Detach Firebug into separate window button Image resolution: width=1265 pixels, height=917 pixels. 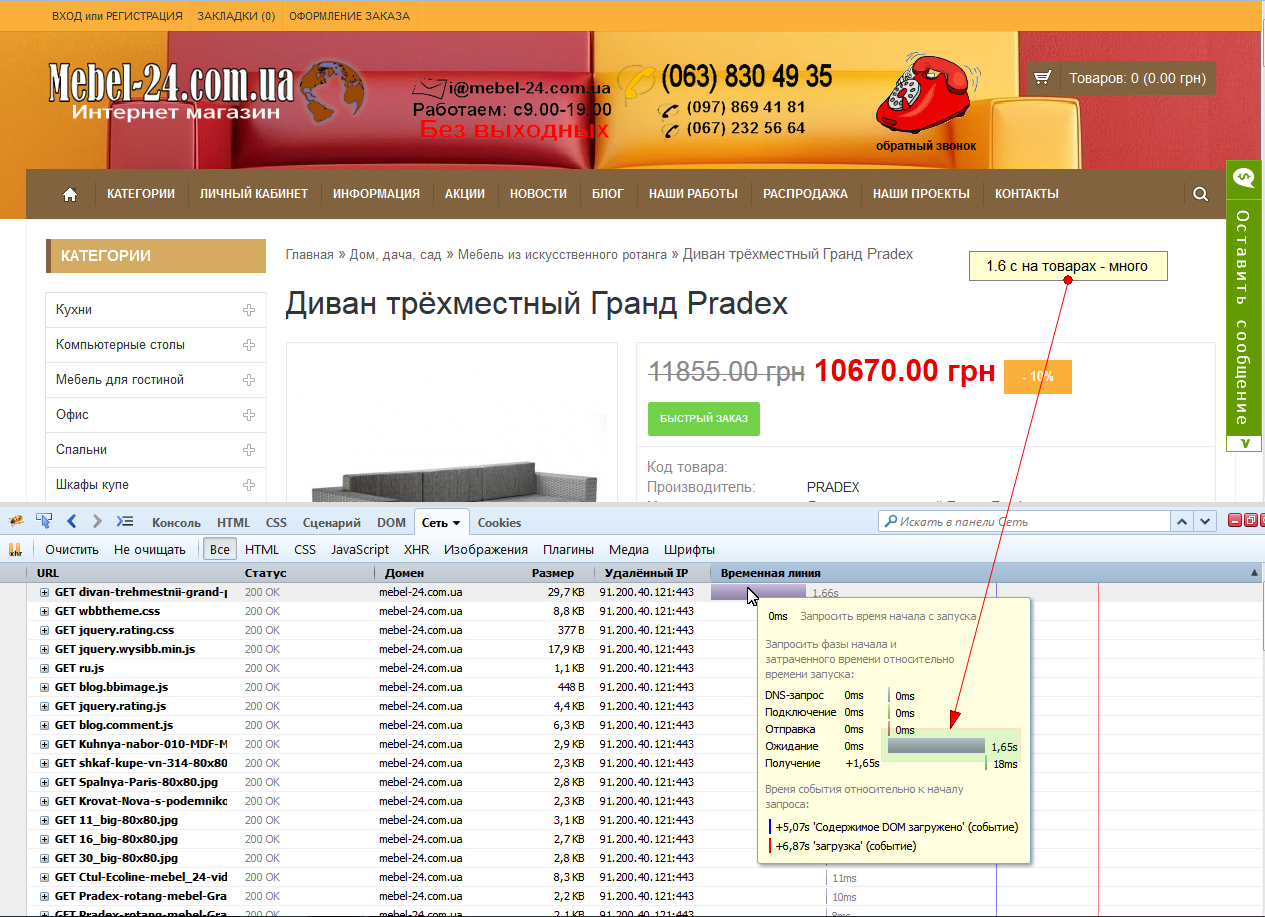(1249, 520)
